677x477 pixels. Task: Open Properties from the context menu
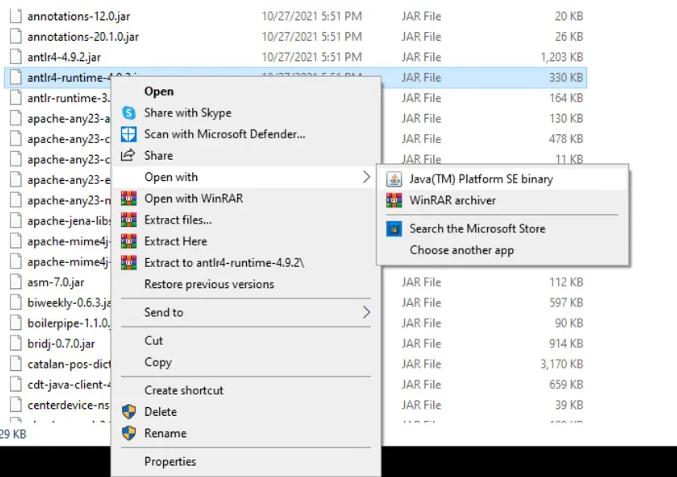pyautogui.click(x=246, y=461)
